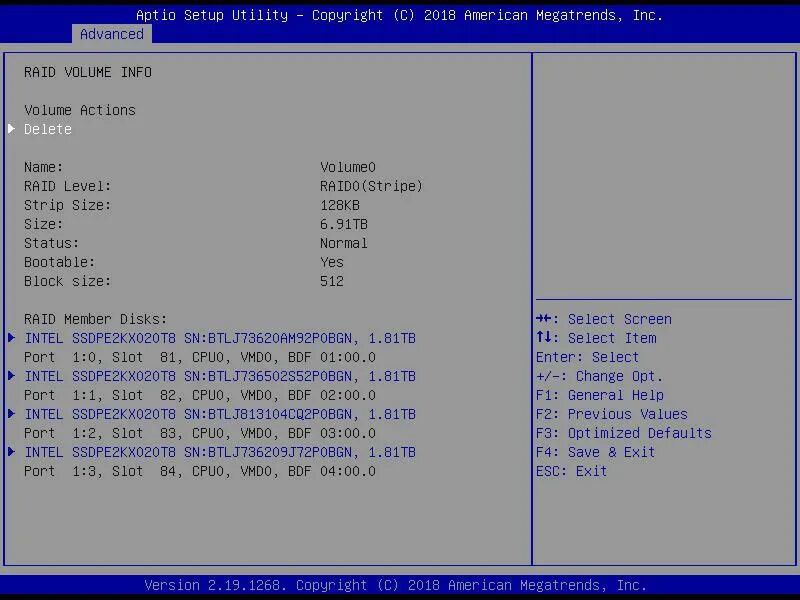The width and height of the screenshot is (800, 600).
Task: Click the Block size: label
Action: [67, 281]
